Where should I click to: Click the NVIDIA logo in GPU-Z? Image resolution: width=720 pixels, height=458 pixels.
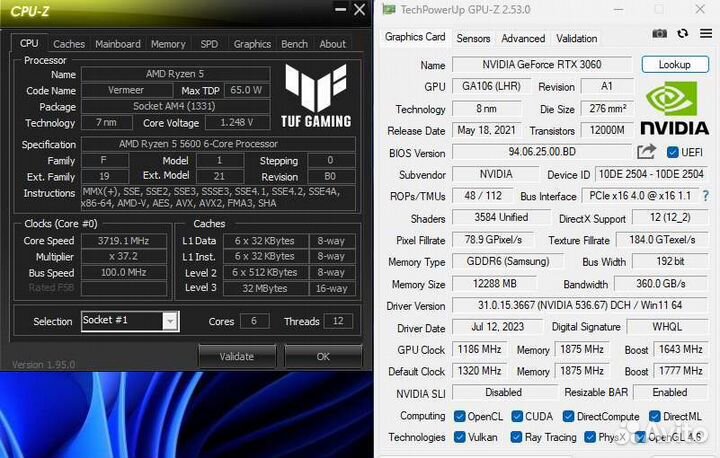click(x=674, y=108)
